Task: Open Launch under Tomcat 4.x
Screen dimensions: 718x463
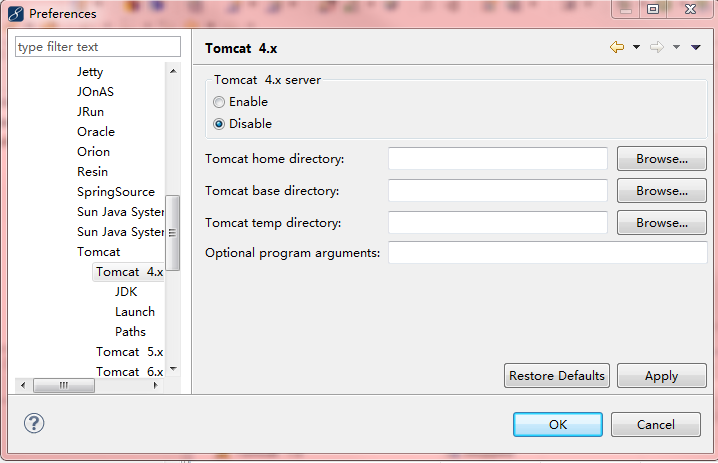Action: (135, 312)
